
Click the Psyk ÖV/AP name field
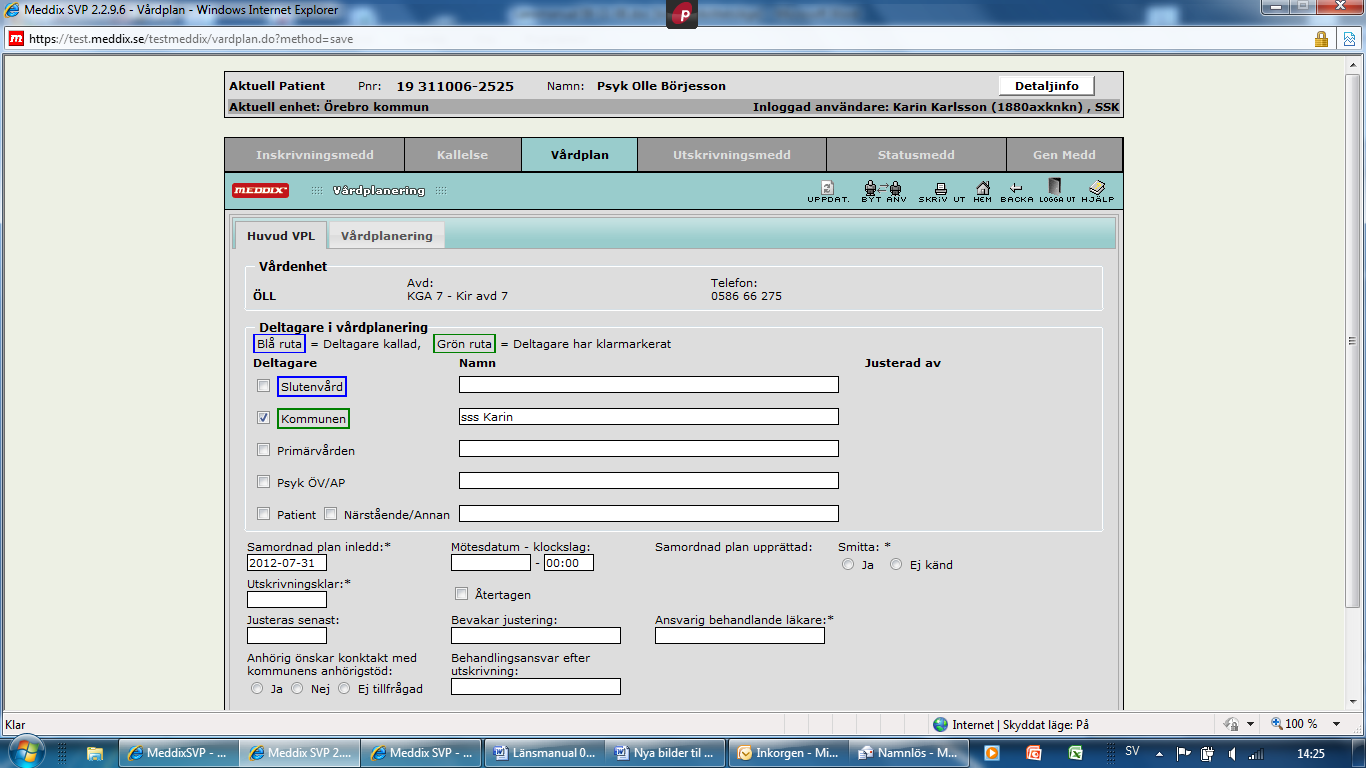(649, 481)
